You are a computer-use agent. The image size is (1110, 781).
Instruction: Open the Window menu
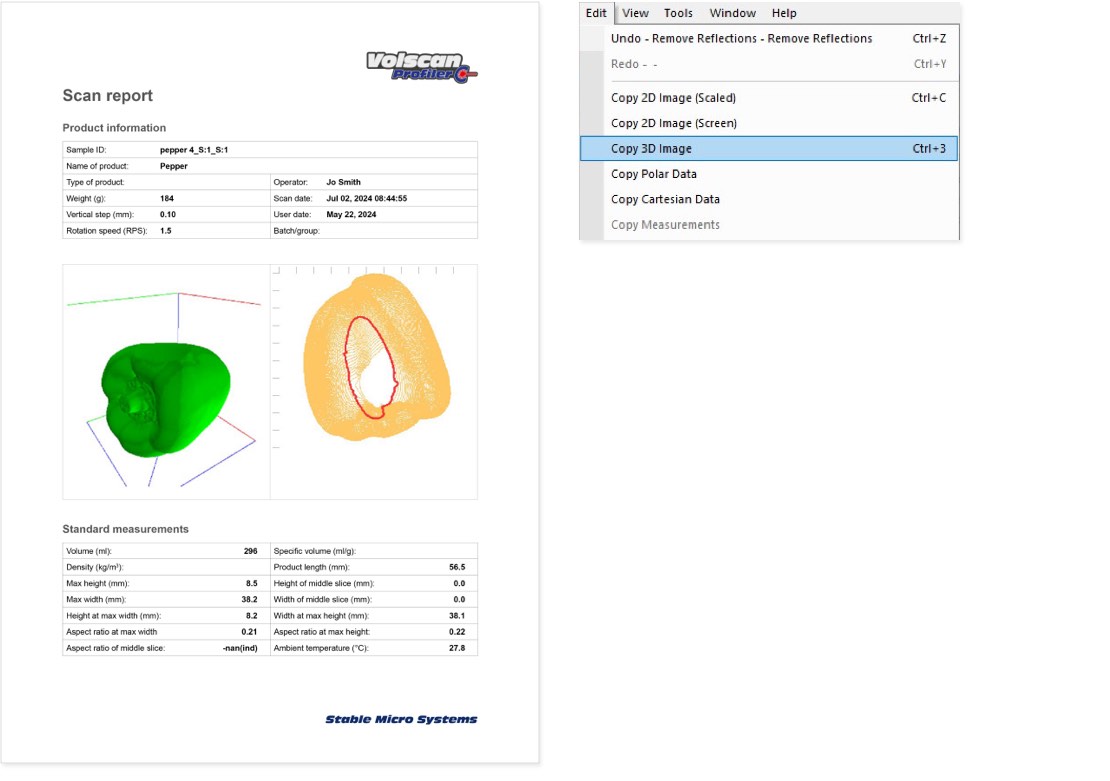point(732,13)
